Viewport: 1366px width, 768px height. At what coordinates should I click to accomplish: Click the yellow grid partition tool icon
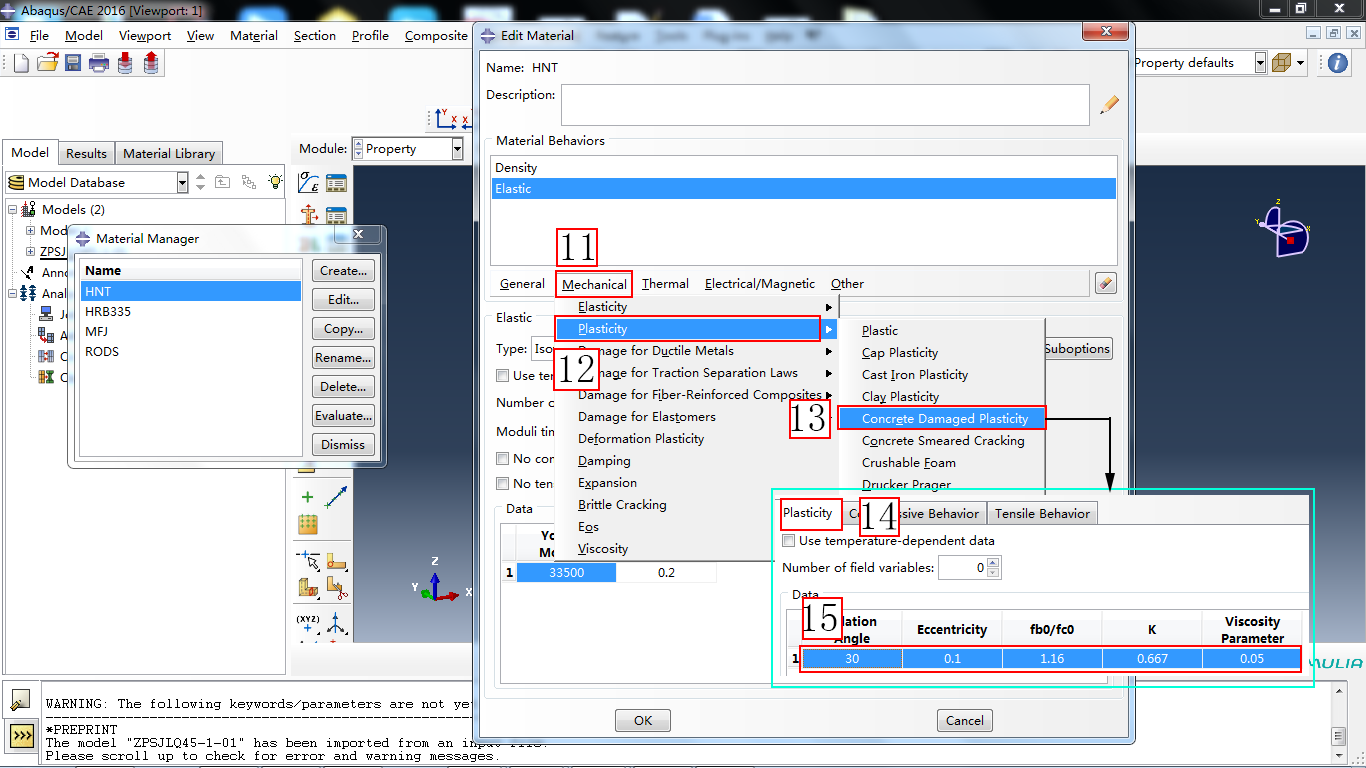[308, 524]
